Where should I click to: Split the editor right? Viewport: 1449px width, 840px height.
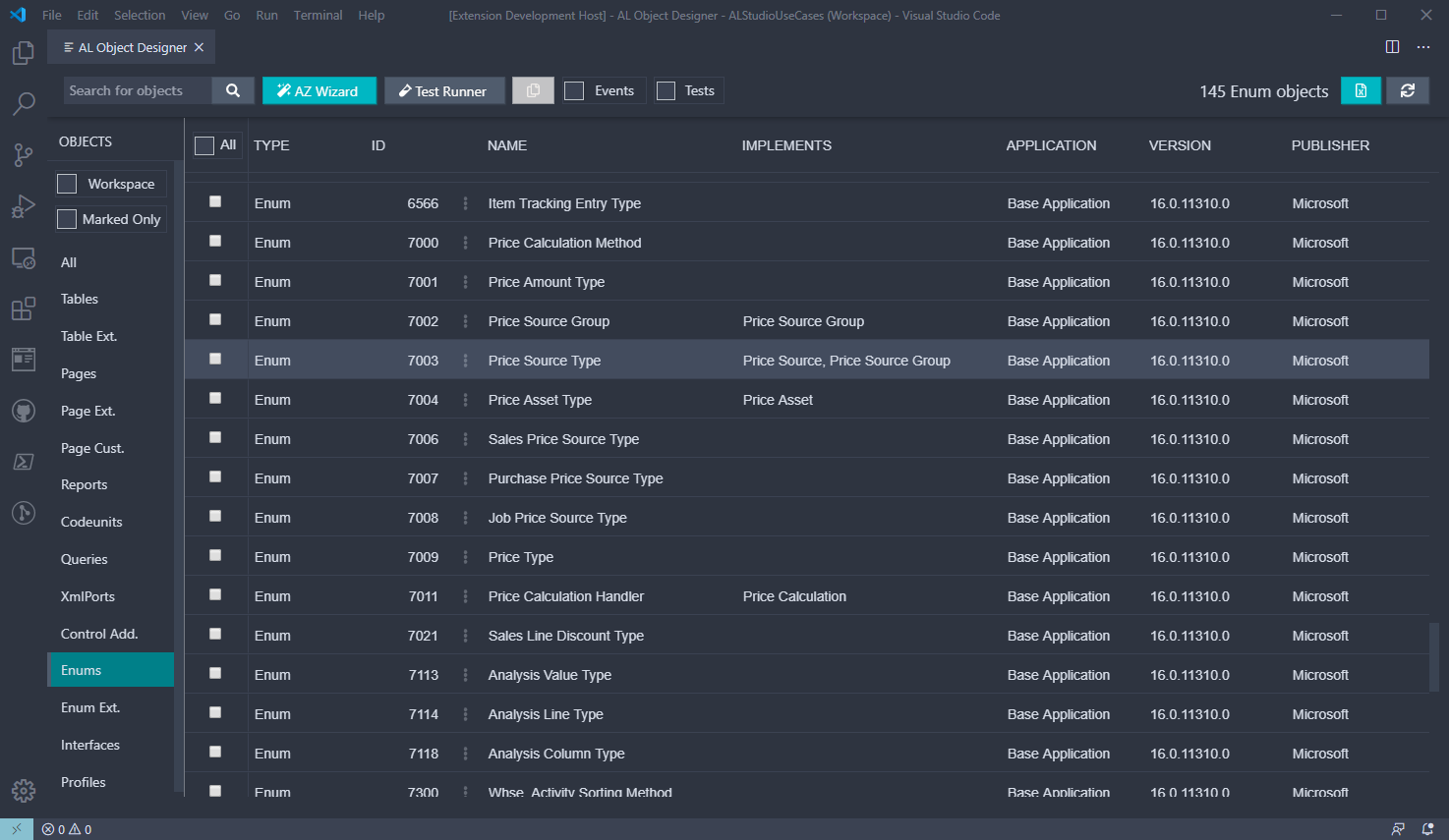[x=1392, y=47]
